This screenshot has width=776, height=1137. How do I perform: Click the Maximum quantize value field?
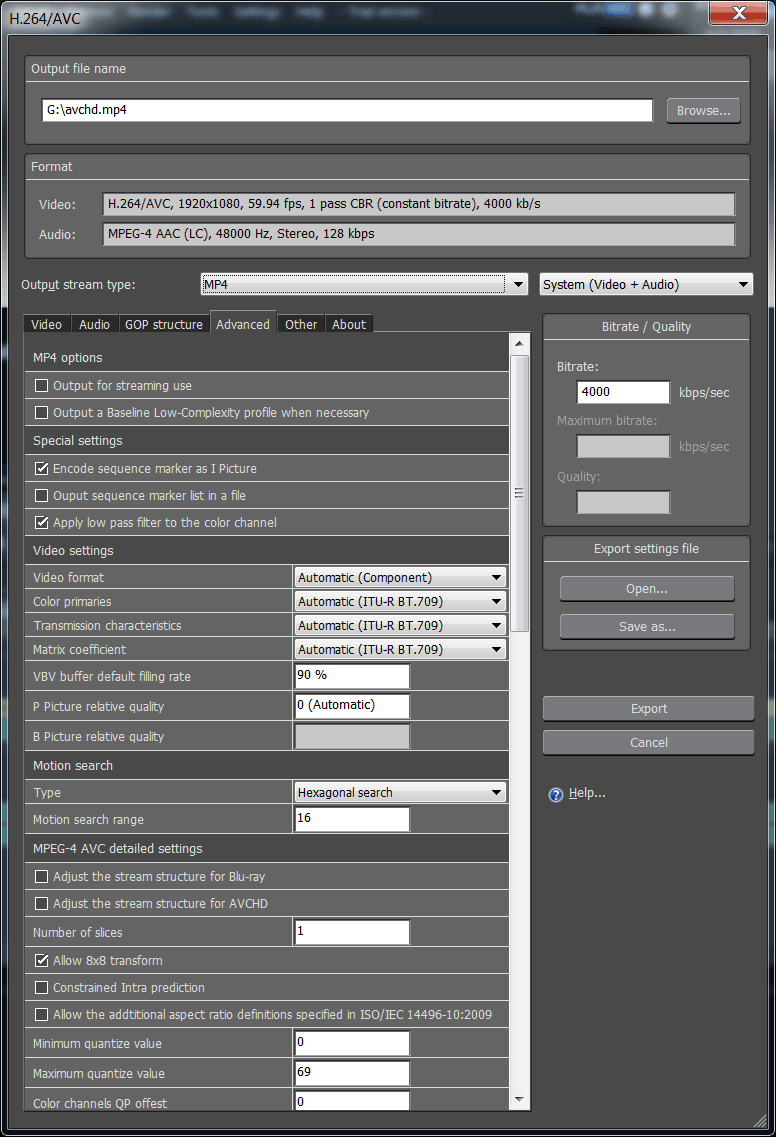352,1072
